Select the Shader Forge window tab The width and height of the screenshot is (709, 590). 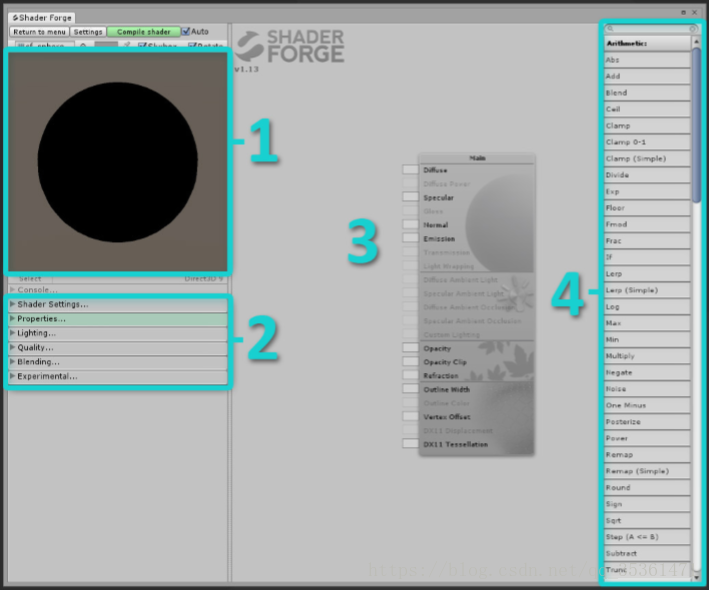pyautogui.click(x=42, y=18)
